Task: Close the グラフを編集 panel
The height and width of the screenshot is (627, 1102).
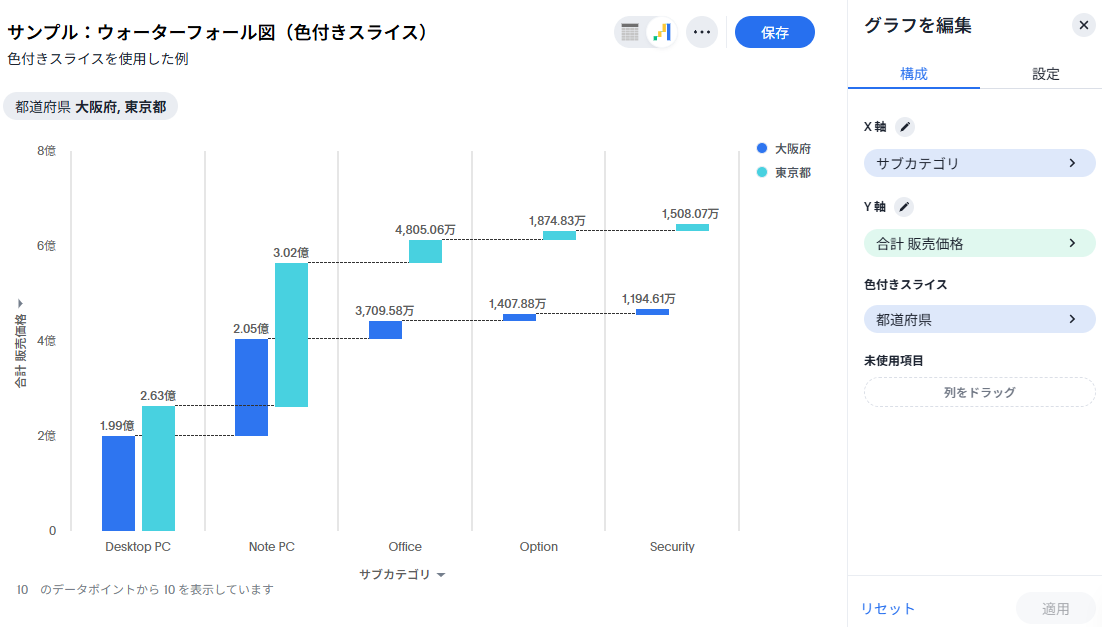Action: [1084, 26]
